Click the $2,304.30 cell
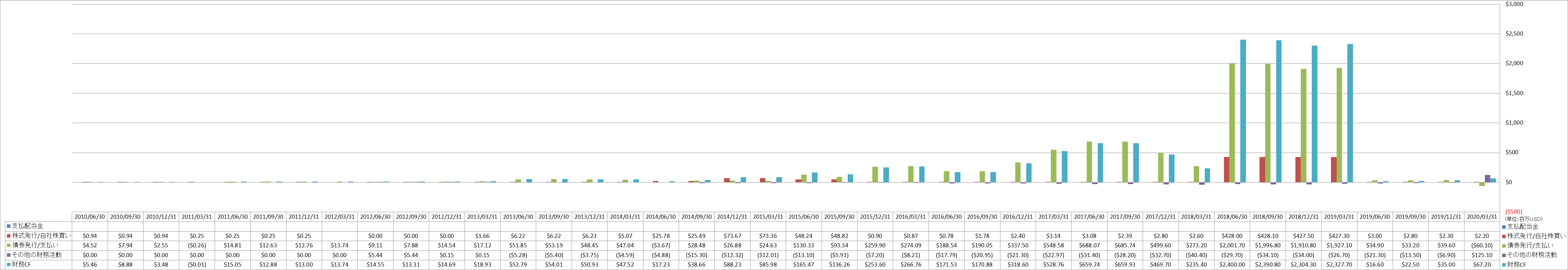 1305,265
